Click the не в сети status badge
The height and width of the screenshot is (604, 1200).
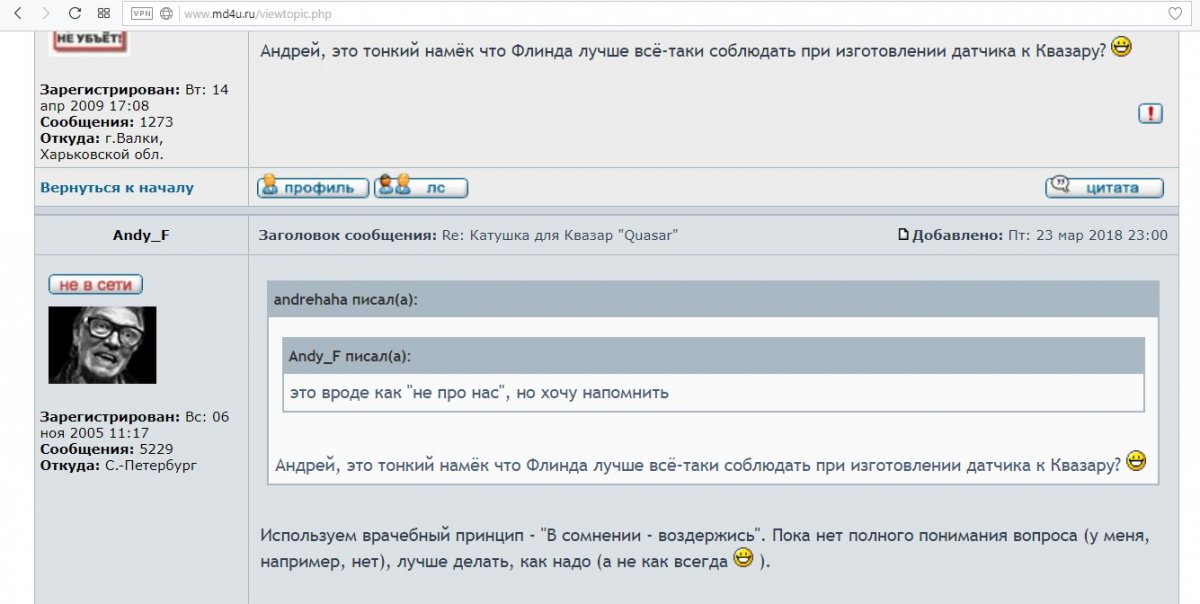[x=96, y=285]
